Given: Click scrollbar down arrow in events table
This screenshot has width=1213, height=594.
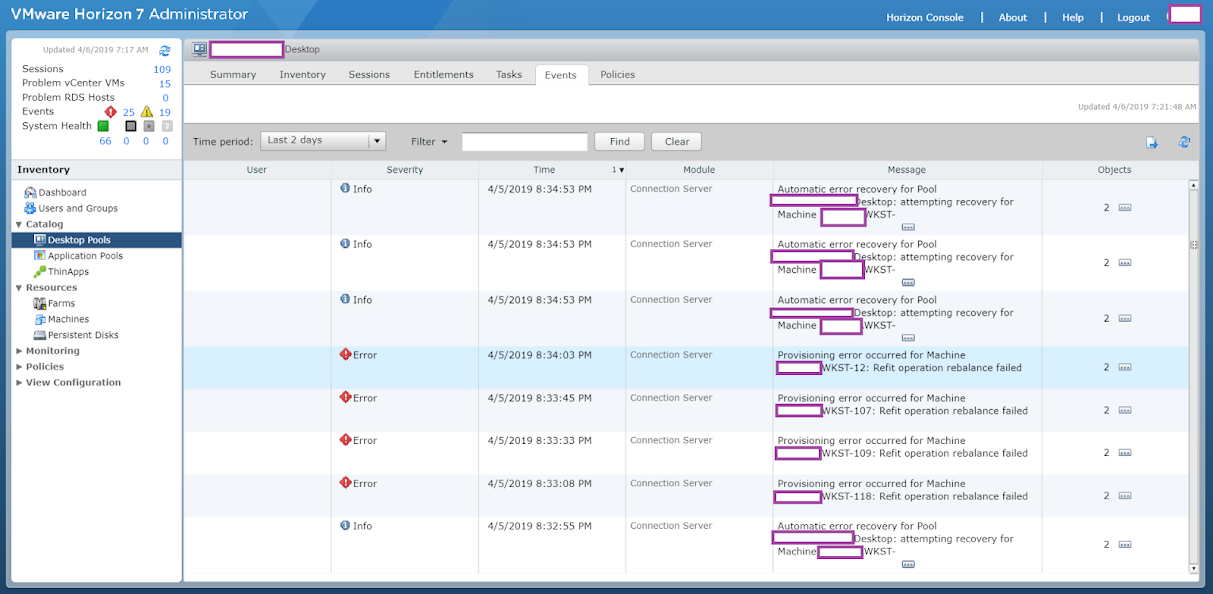Looking at the screenshot, I should 1193,568.
